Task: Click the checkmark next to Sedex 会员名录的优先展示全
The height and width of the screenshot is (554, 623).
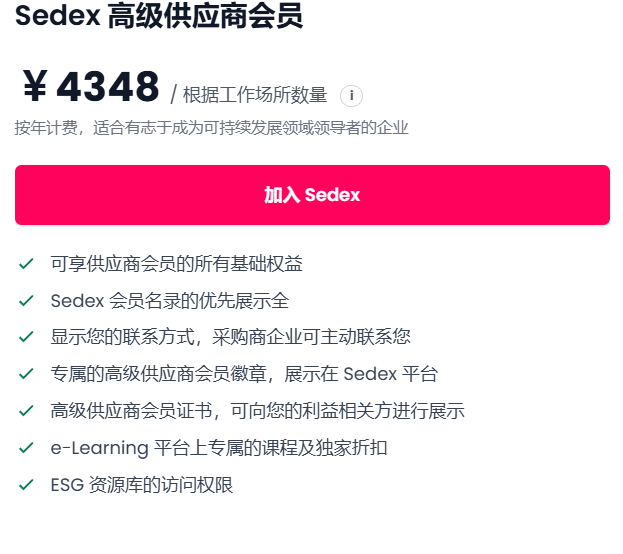Action: coord(27,301)
